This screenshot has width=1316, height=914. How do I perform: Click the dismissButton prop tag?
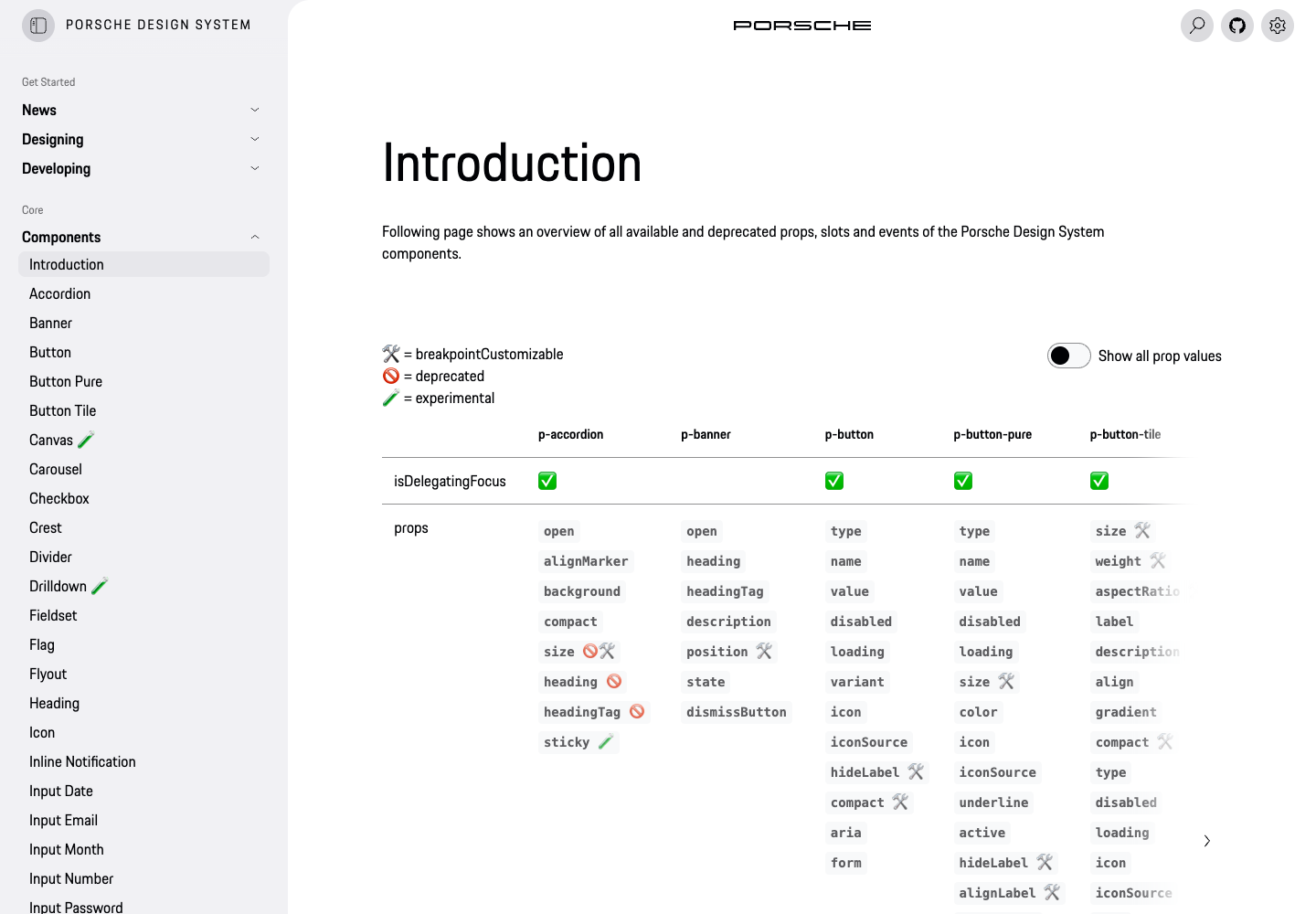point(737,712)
